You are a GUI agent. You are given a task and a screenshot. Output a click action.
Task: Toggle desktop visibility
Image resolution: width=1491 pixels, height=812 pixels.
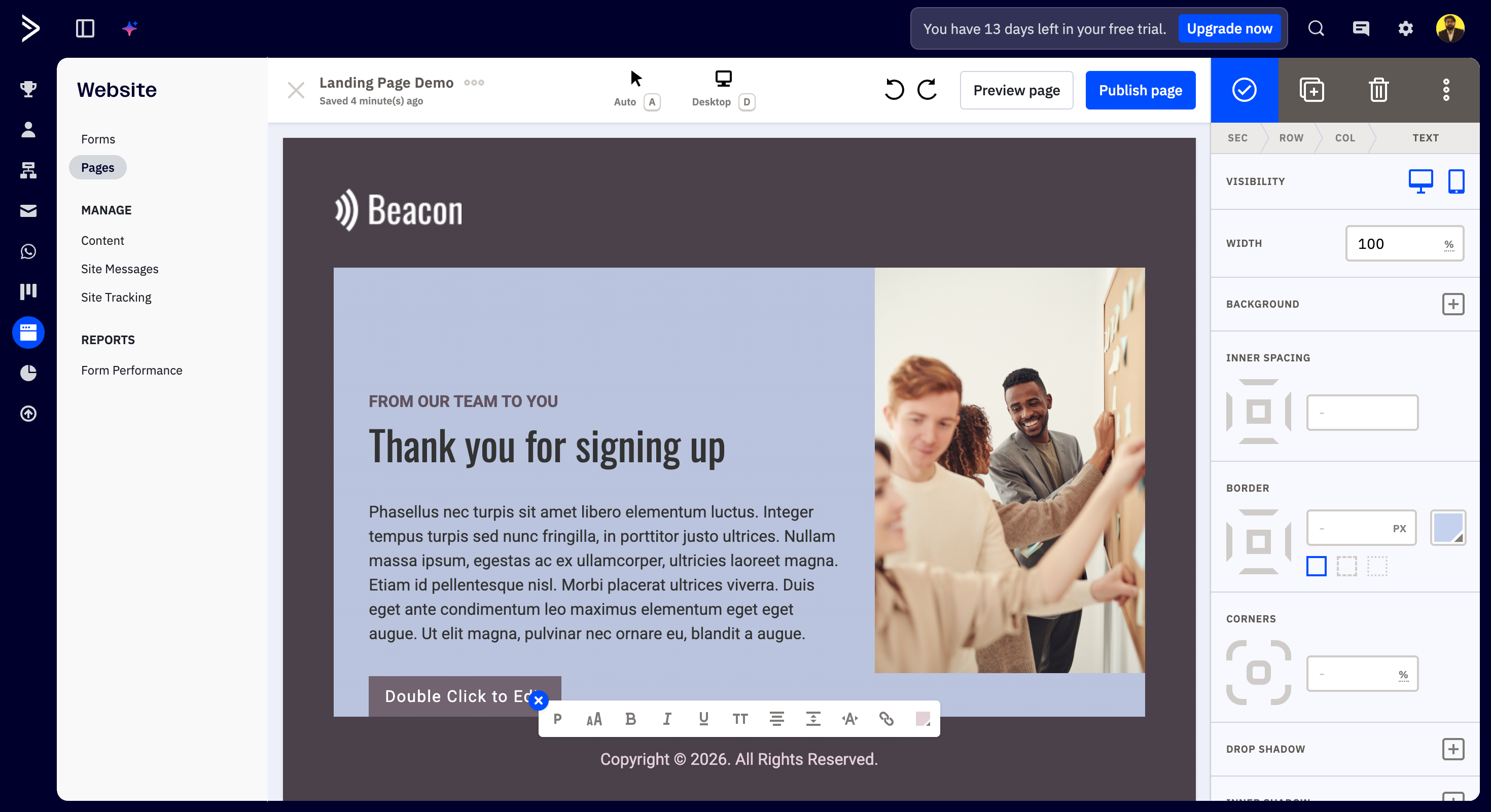1421,181
